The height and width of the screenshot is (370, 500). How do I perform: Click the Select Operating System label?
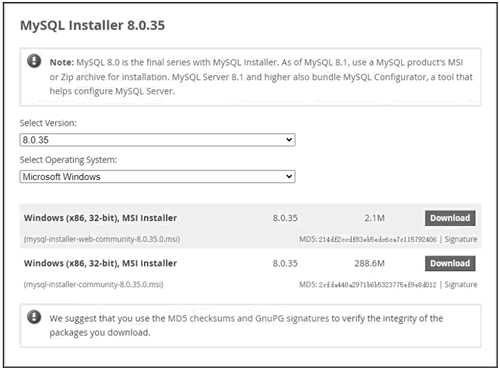[68, 160]
